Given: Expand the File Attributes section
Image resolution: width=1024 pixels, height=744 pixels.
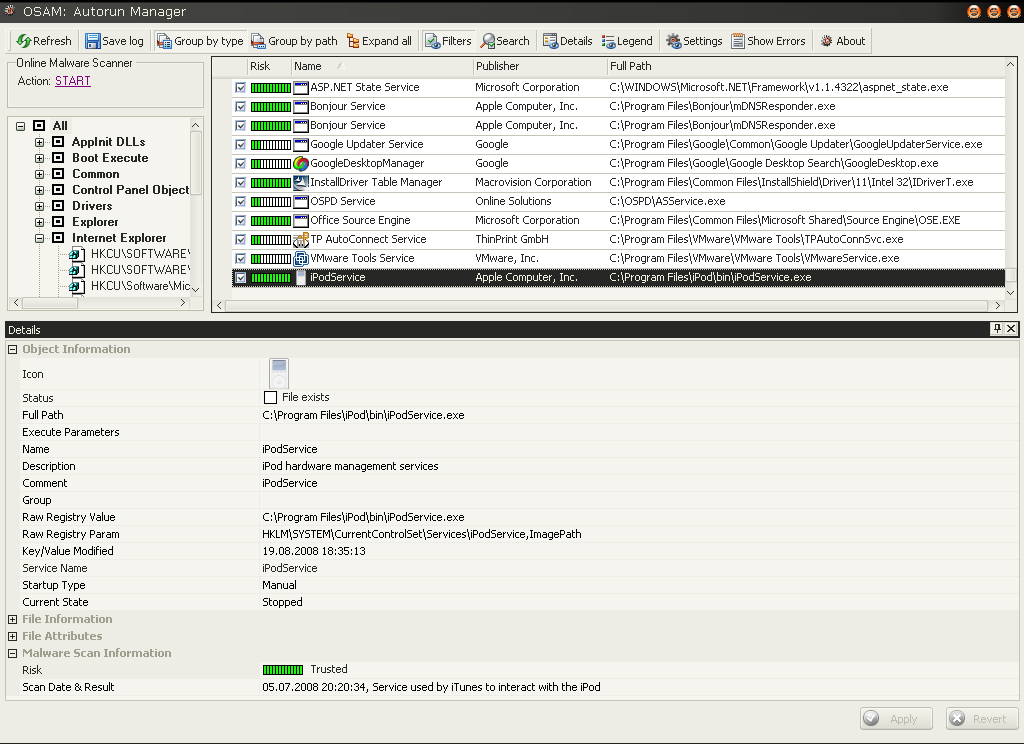Looking at the screenshot, I should click(12, 636).
